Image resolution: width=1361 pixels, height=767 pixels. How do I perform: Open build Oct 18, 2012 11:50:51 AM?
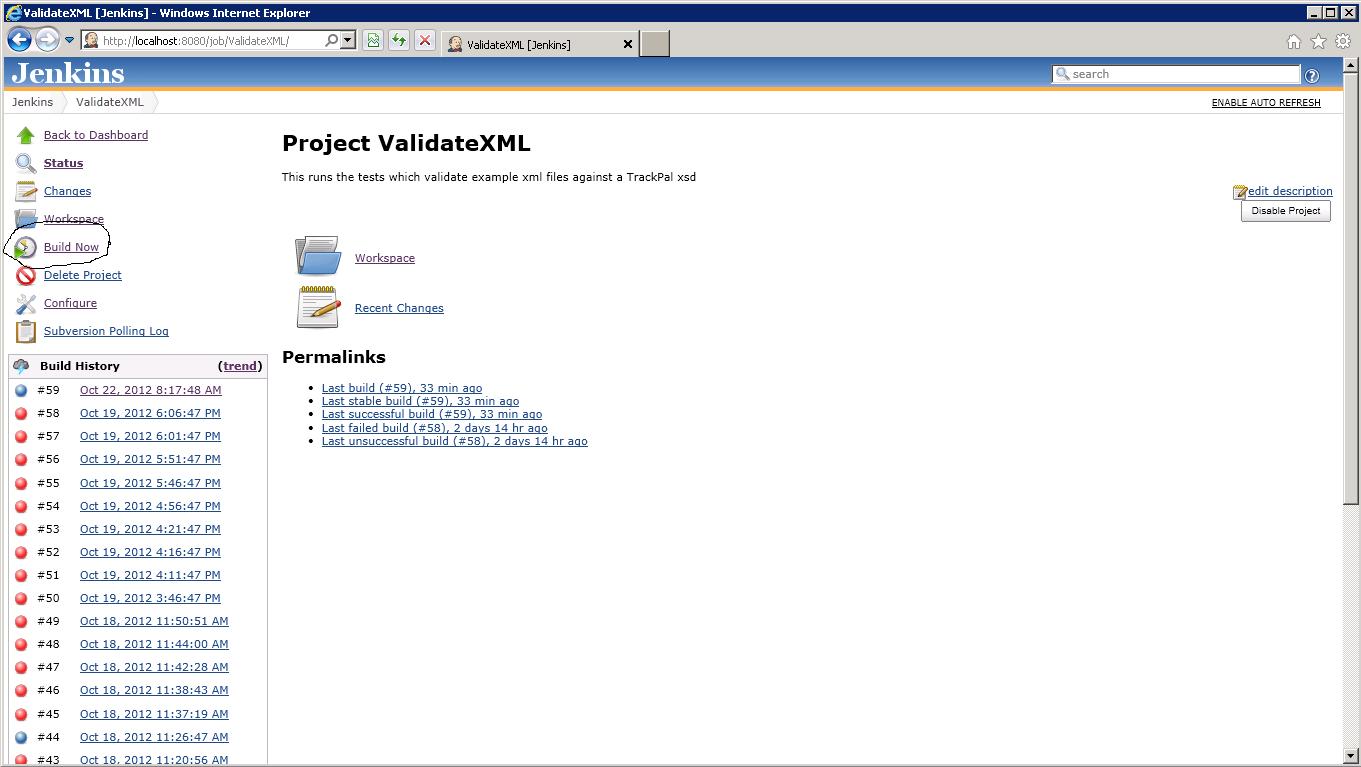pyautogui.click(x=154, y=621)
